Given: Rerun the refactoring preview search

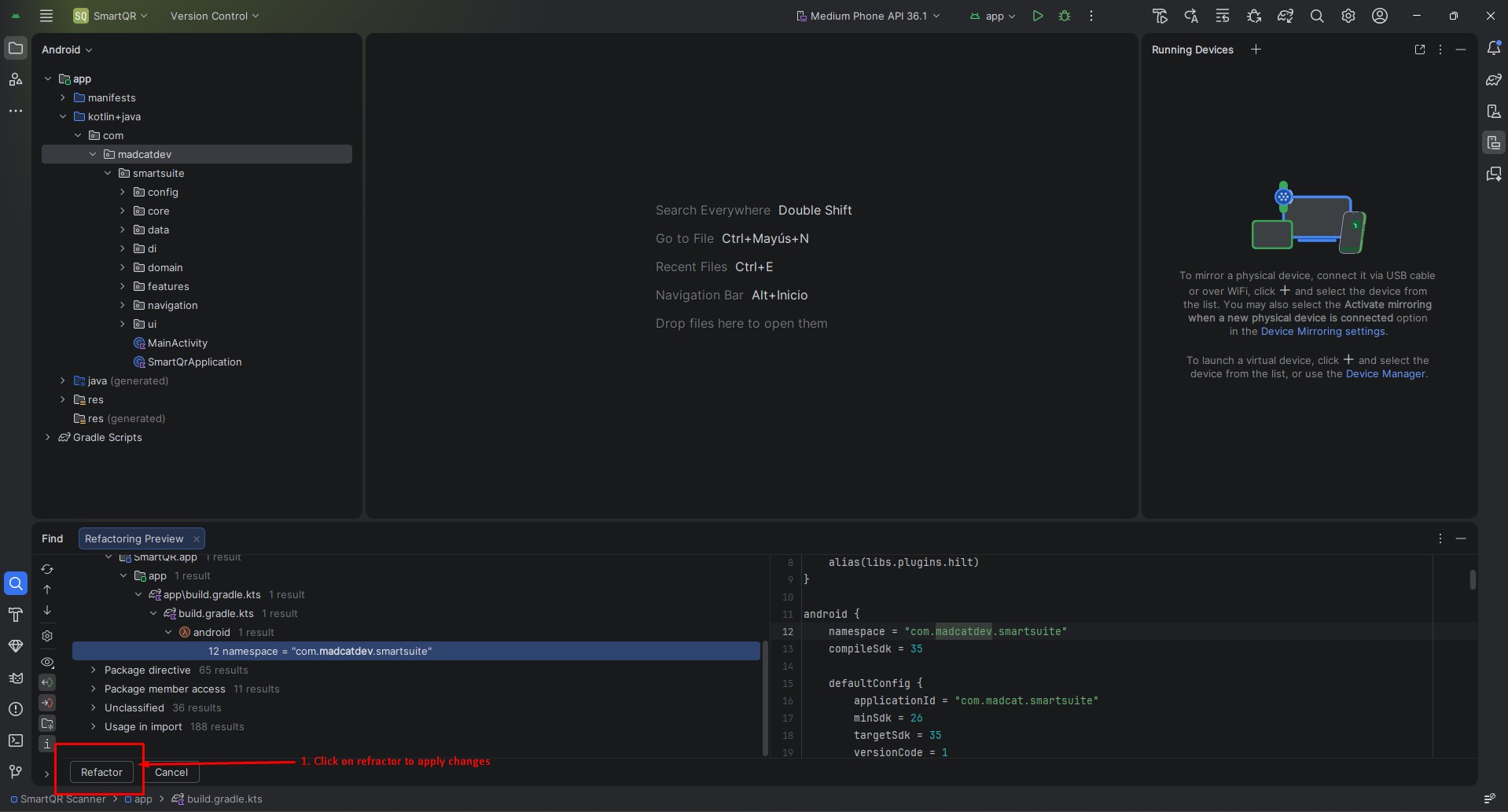Looking at the screenshot, I should coord(47,569).
